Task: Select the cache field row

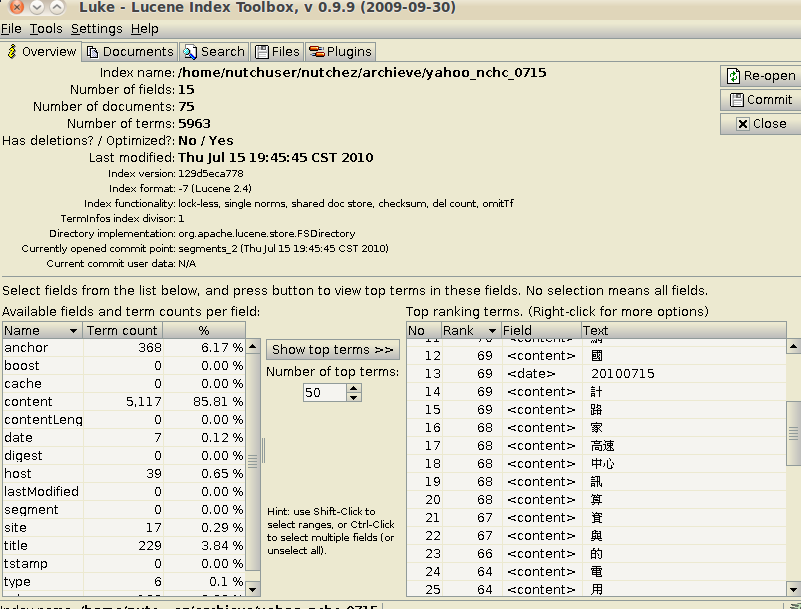Action: pos(124,384)
